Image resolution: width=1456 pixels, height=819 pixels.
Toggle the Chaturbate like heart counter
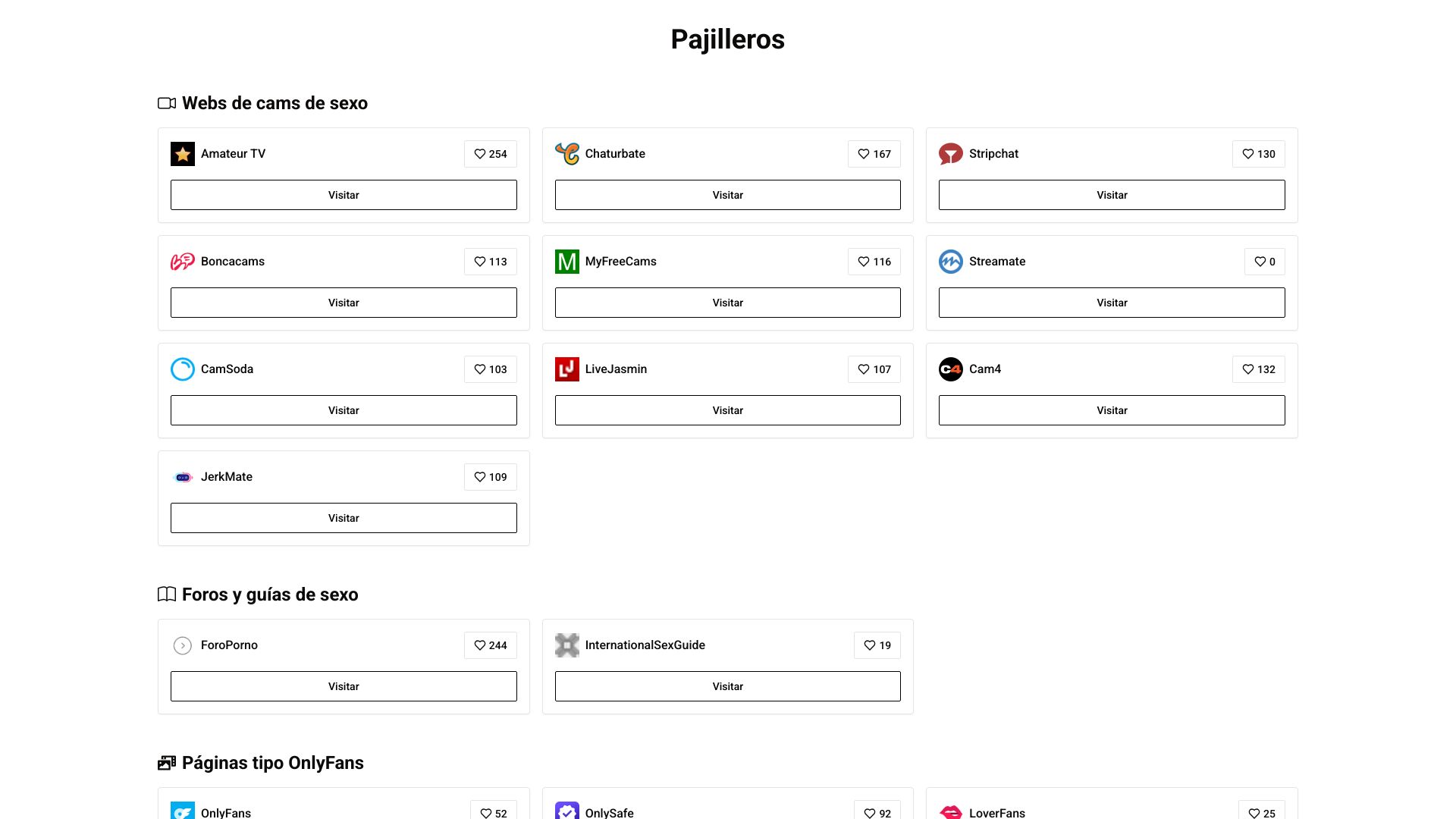coord(874,154)
